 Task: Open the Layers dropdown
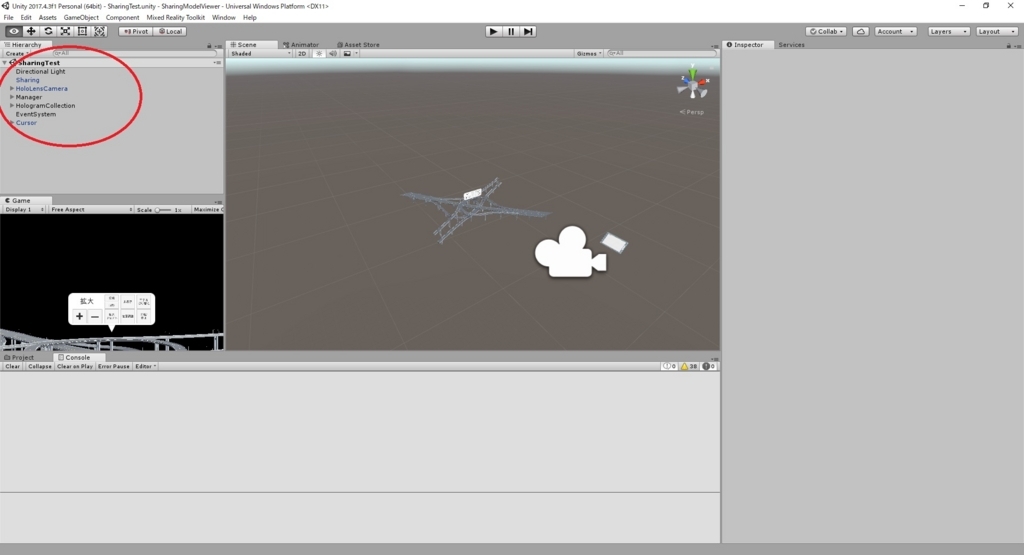point(948,31)
